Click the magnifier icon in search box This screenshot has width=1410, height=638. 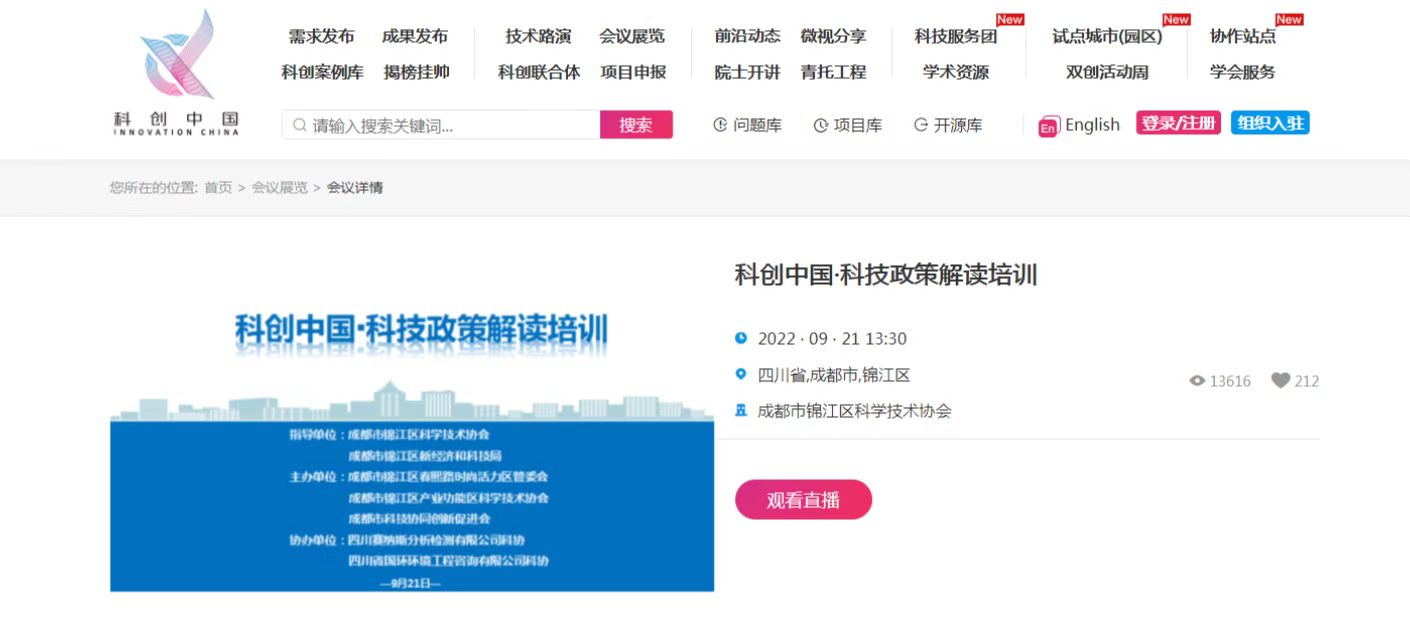point(299,125)
